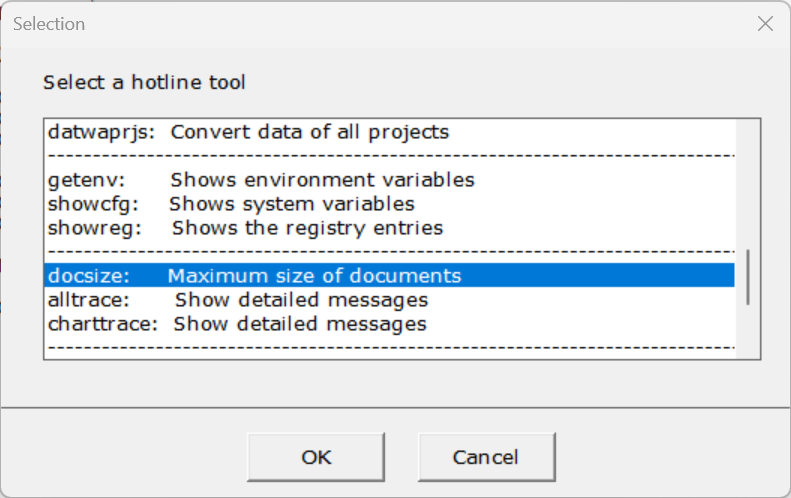Select 'datwaprjs: Convert data of all projects'

389,132
